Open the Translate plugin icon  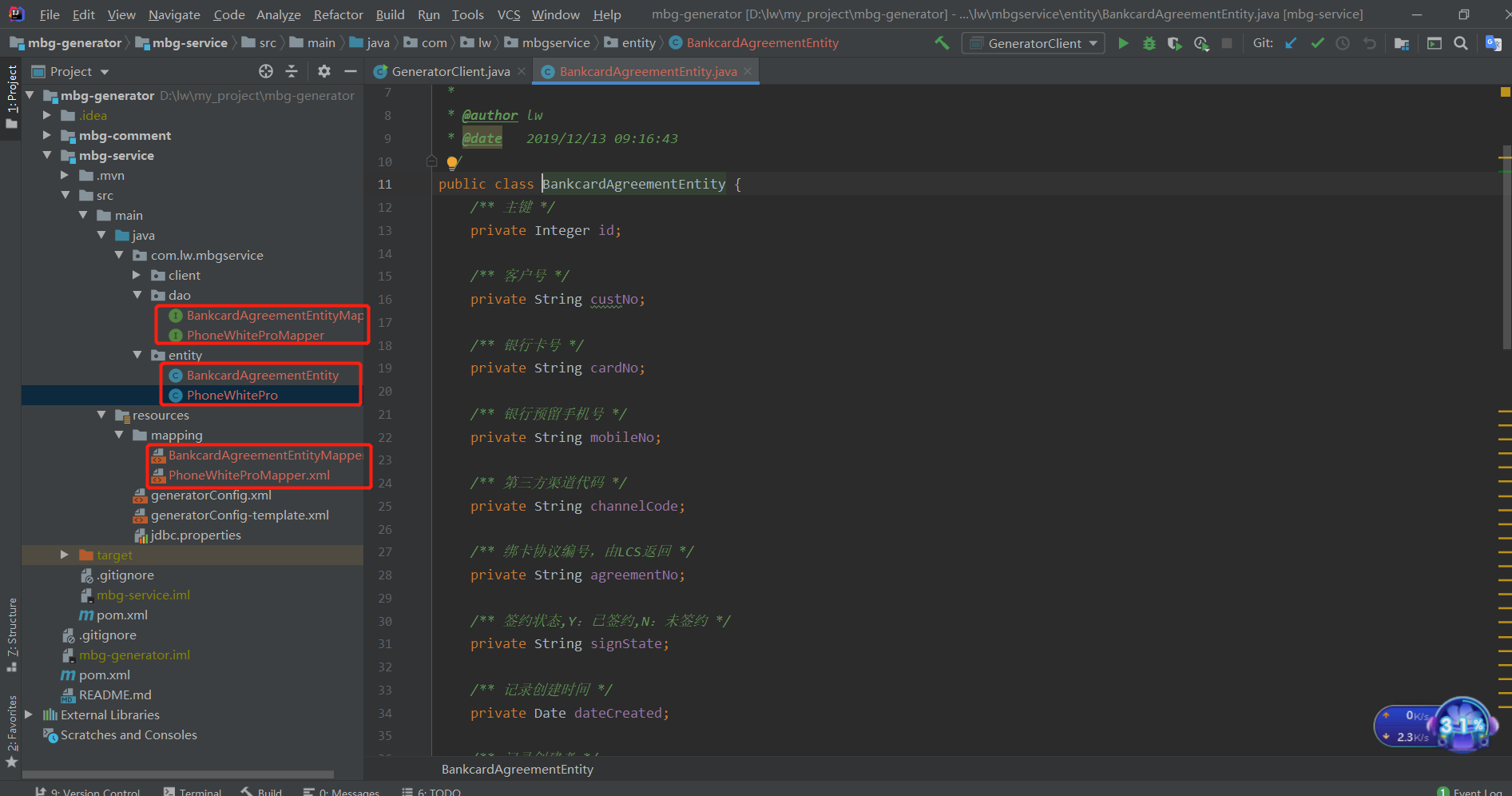pyautogui.click(x=1493, y=42)
